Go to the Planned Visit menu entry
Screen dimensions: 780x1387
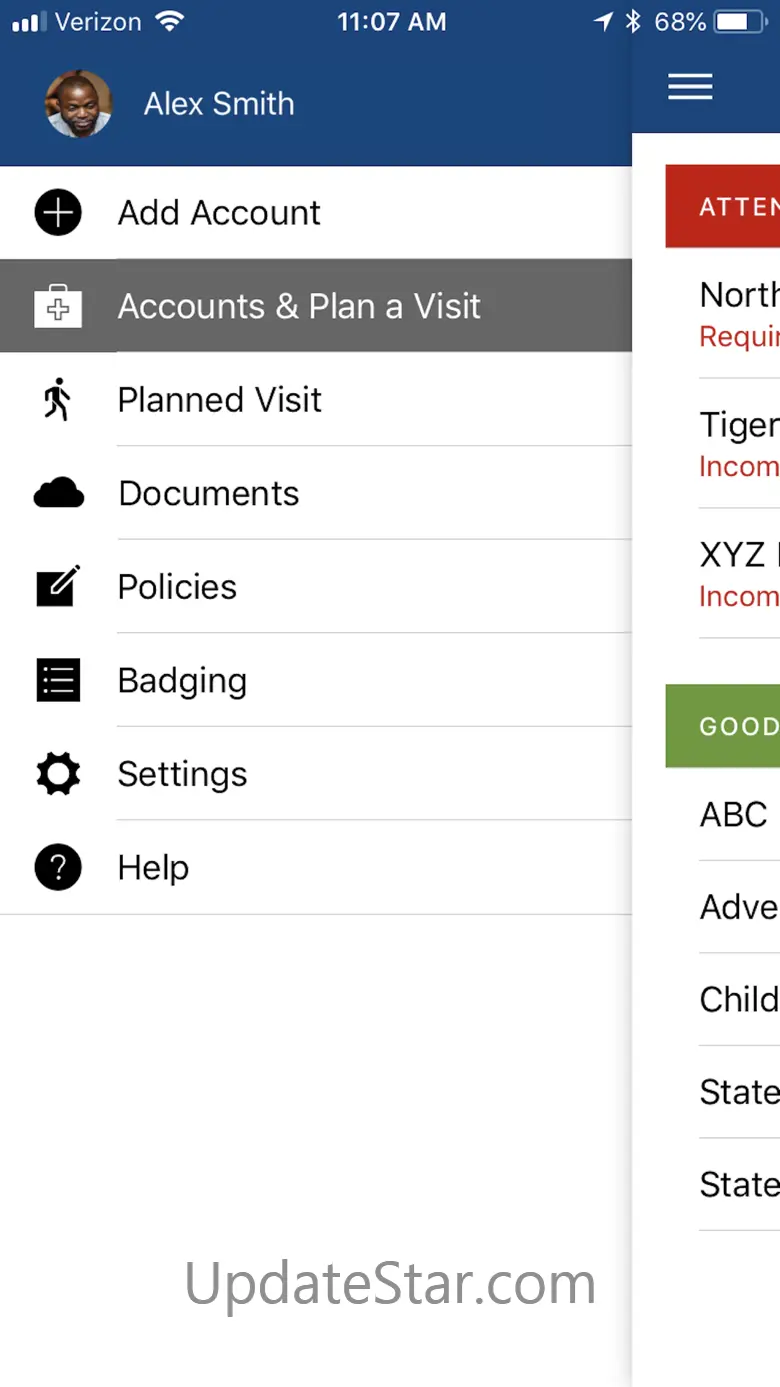(x=219, y=400)
